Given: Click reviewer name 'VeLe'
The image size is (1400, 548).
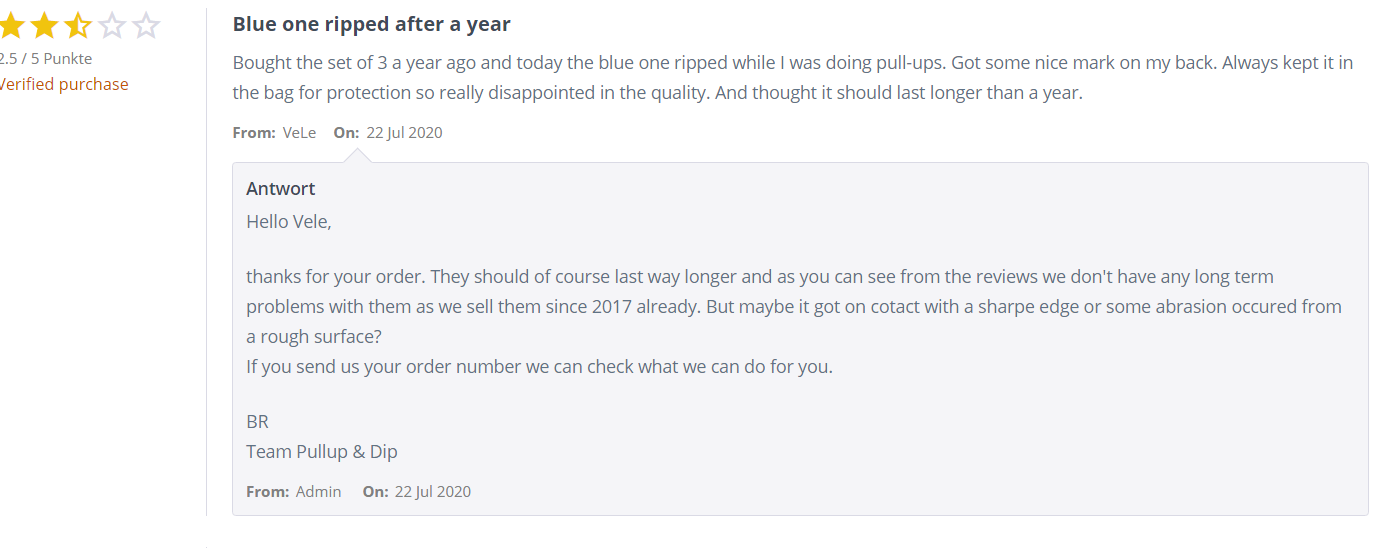Looking at the screenshot, I should [299, 132].
